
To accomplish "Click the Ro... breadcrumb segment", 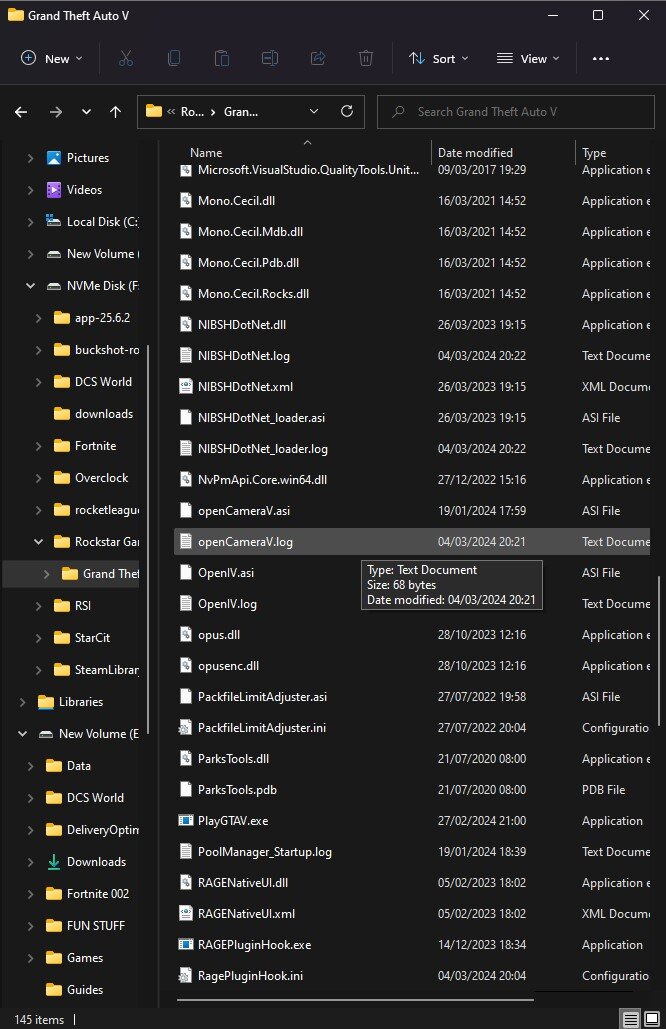I will coord(192,112).
